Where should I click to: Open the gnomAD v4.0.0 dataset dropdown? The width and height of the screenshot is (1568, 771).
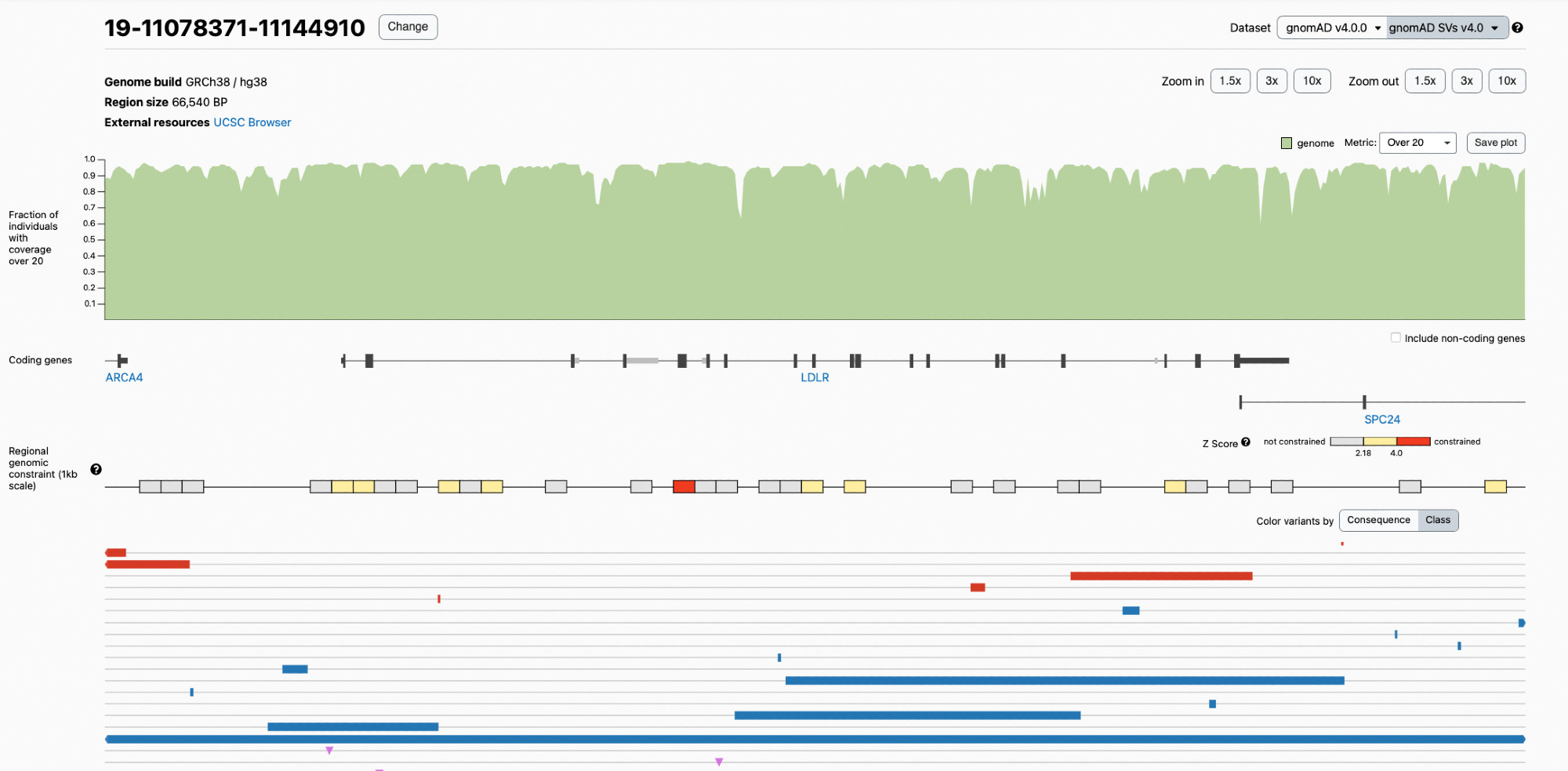point(1332,27)
